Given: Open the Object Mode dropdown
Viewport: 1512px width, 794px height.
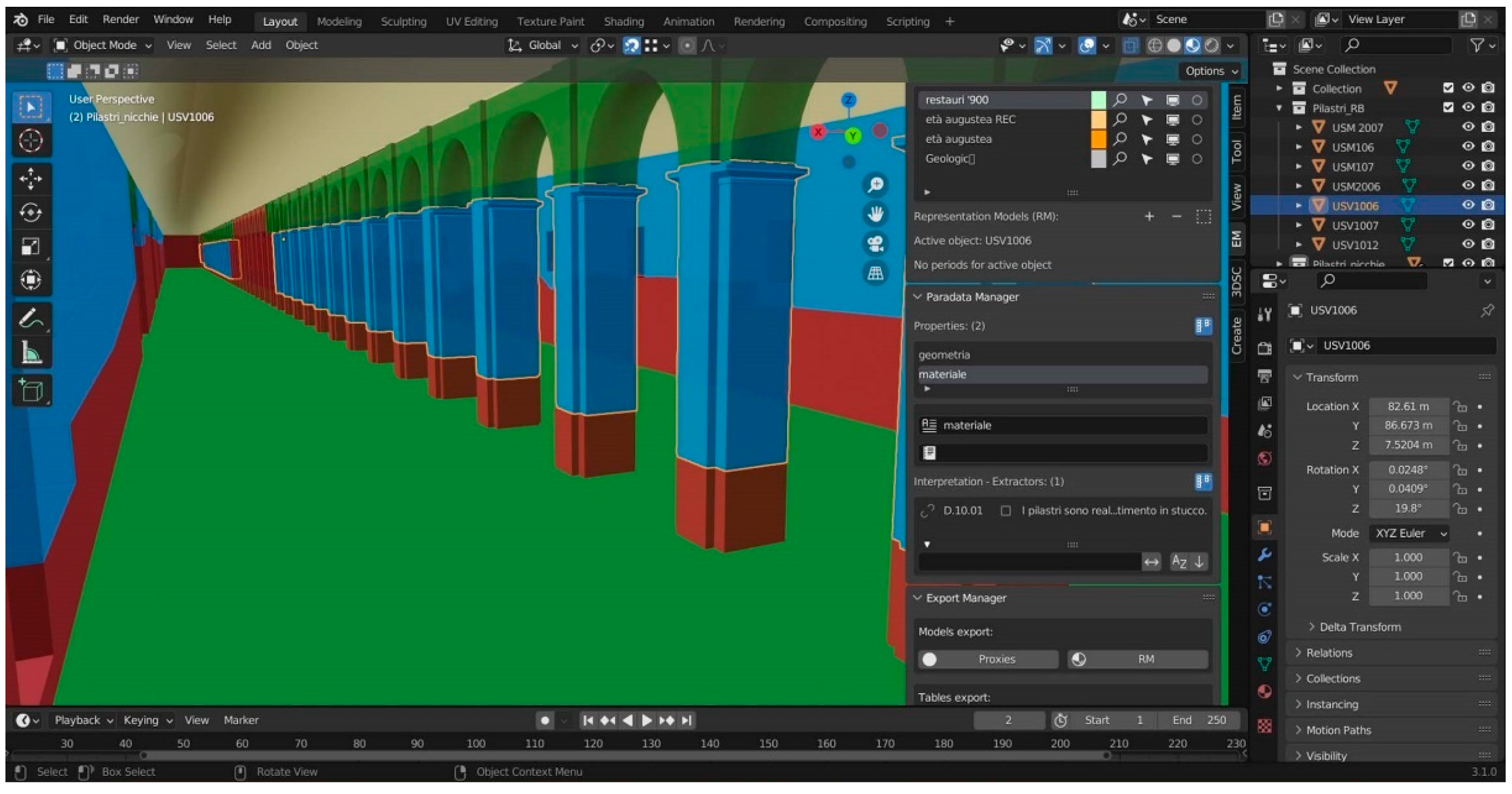Looking at the screenshot, I should (x=103, y=45).
